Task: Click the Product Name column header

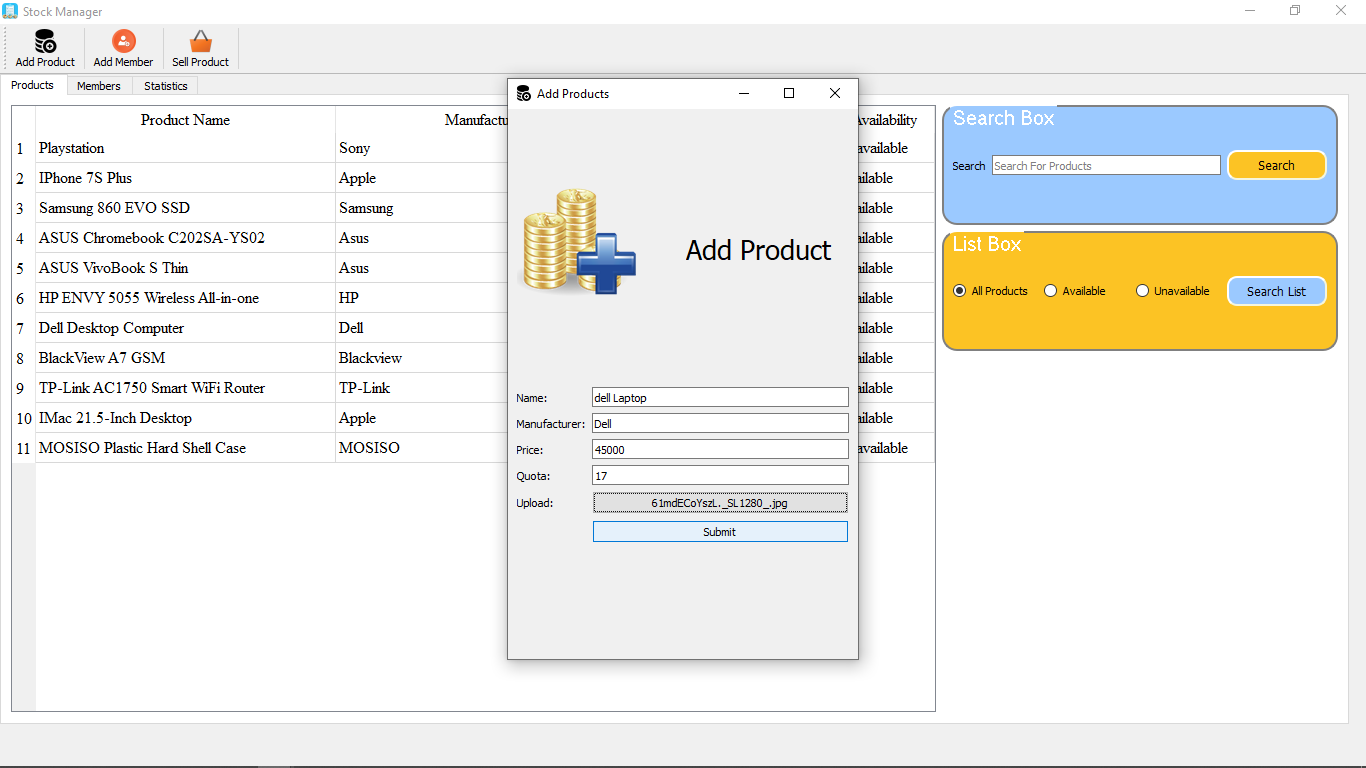Action: point(185,120)
